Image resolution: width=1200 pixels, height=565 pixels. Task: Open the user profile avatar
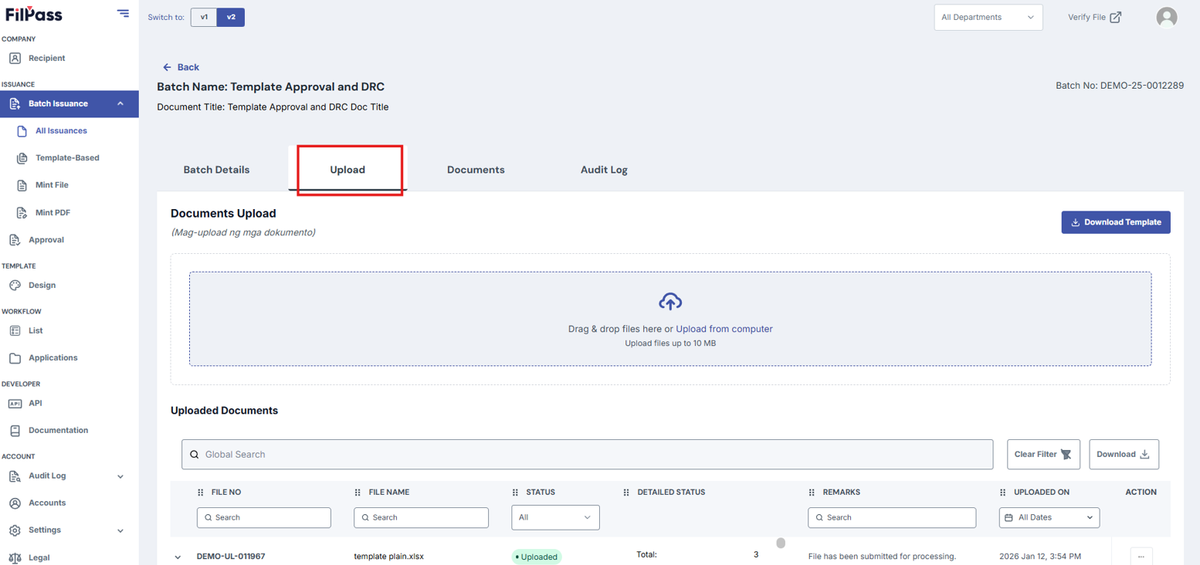pyautogui.click(x=1166, y=17)
